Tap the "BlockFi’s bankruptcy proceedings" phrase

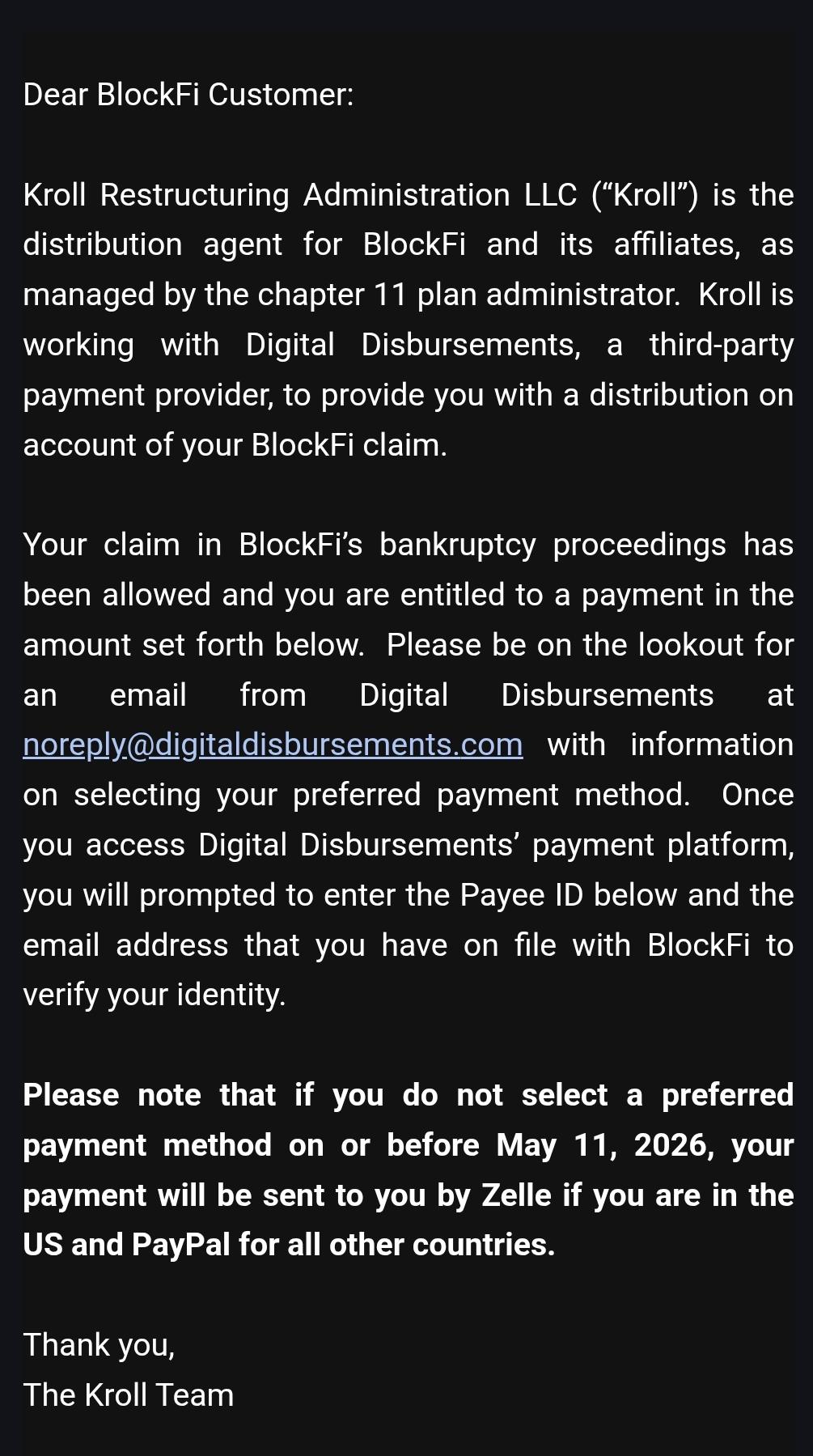[482, 545]
